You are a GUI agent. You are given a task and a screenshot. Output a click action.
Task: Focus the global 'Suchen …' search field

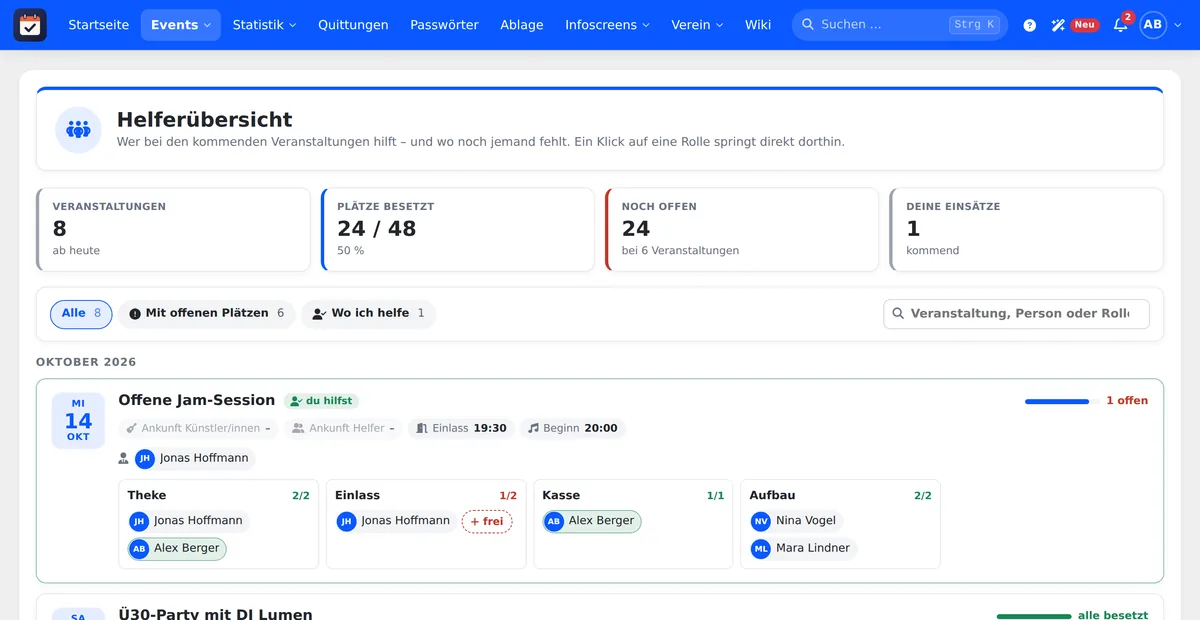tap(900, 25)
